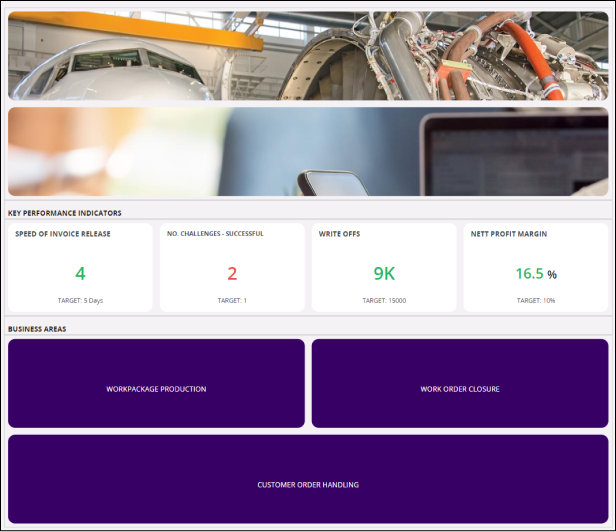
Task: Select the Target: 5 Days label
Action: (x=80, y=300)
